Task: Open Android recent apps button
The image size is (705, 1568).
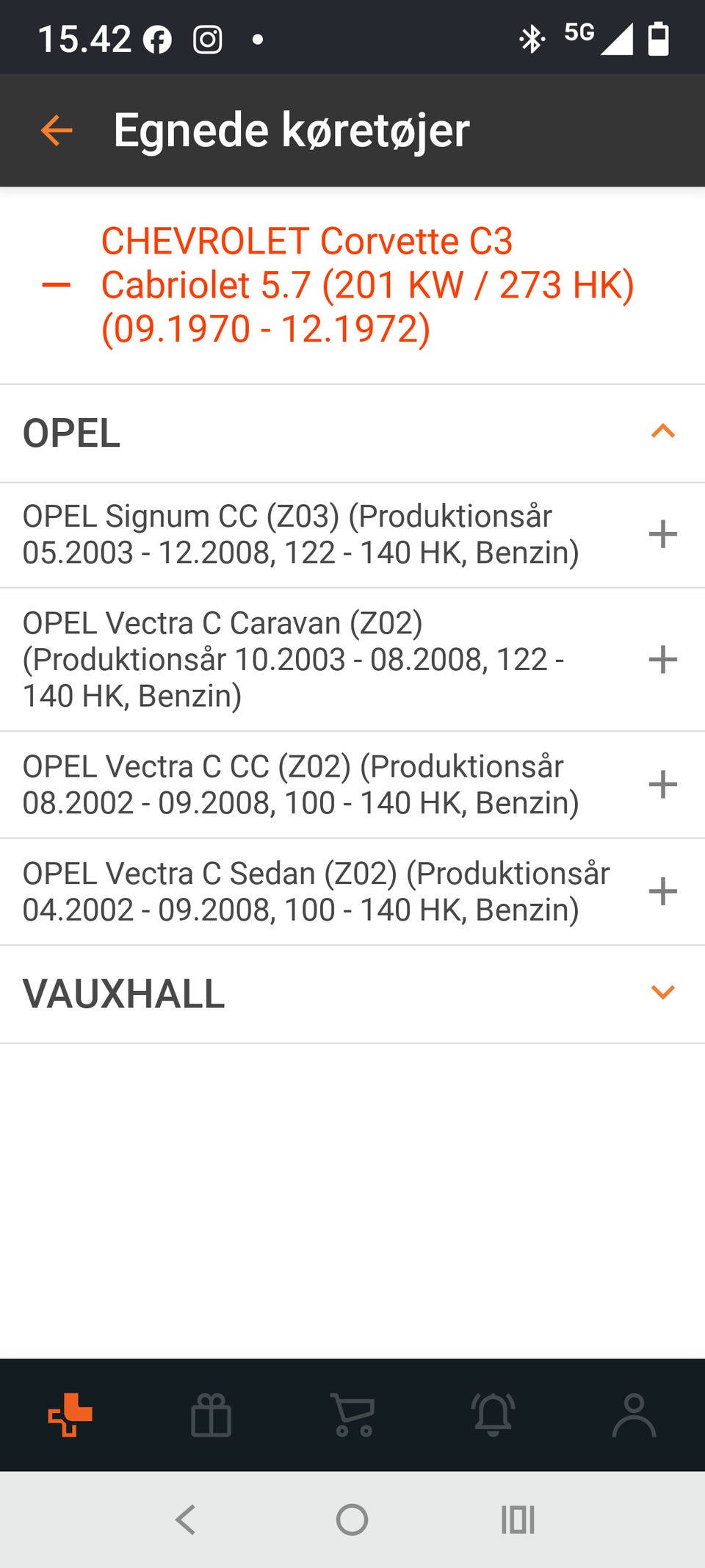Action: (518, 1520)
